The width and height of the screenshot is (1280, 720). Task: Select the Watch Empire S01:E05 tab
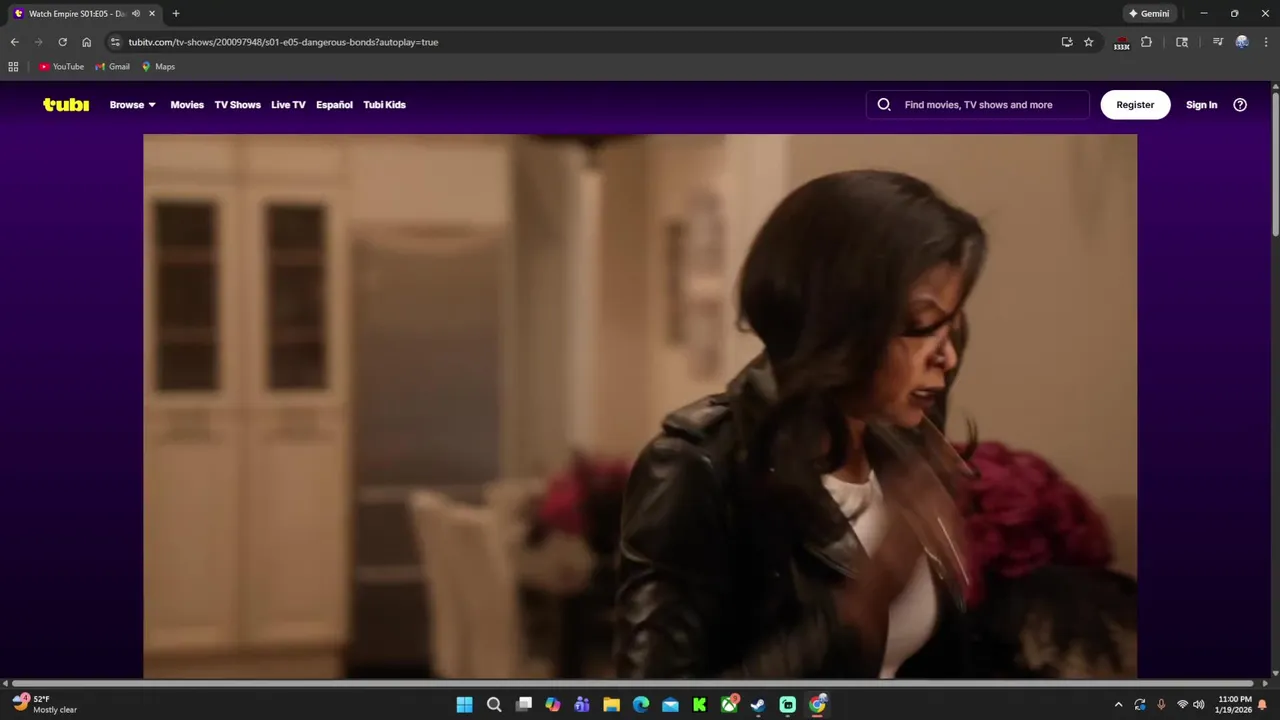(76, 14)
